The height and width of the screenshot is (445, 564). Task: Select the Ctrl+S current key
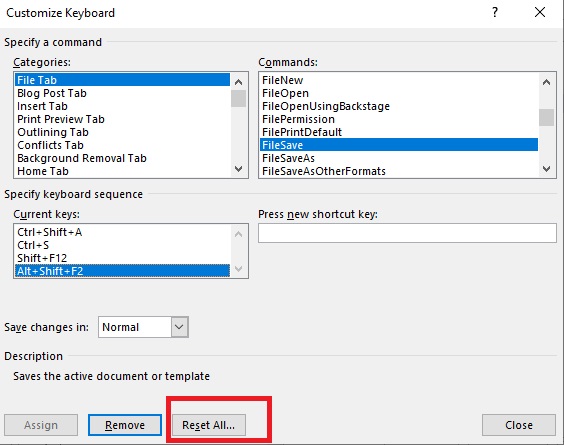[33, 245]
